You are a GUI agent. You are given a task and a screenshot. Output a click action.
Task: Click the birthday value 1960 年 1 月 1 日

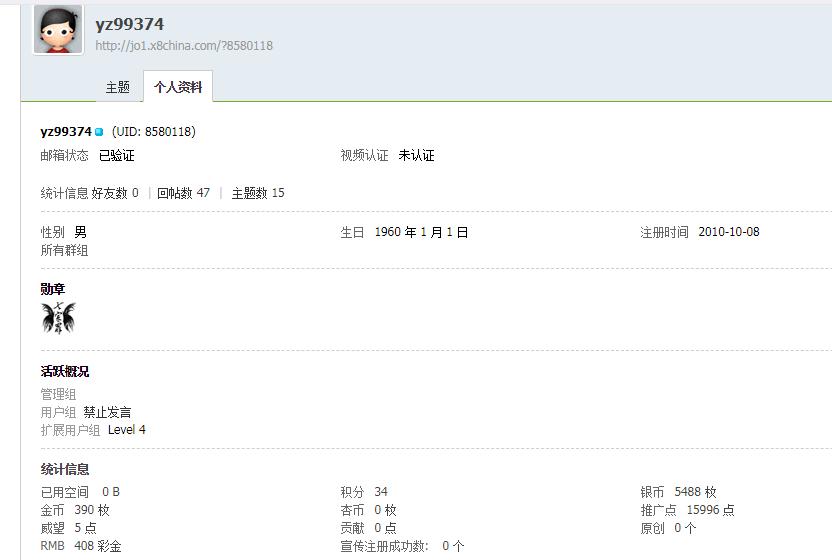click(x=421, y=232)
